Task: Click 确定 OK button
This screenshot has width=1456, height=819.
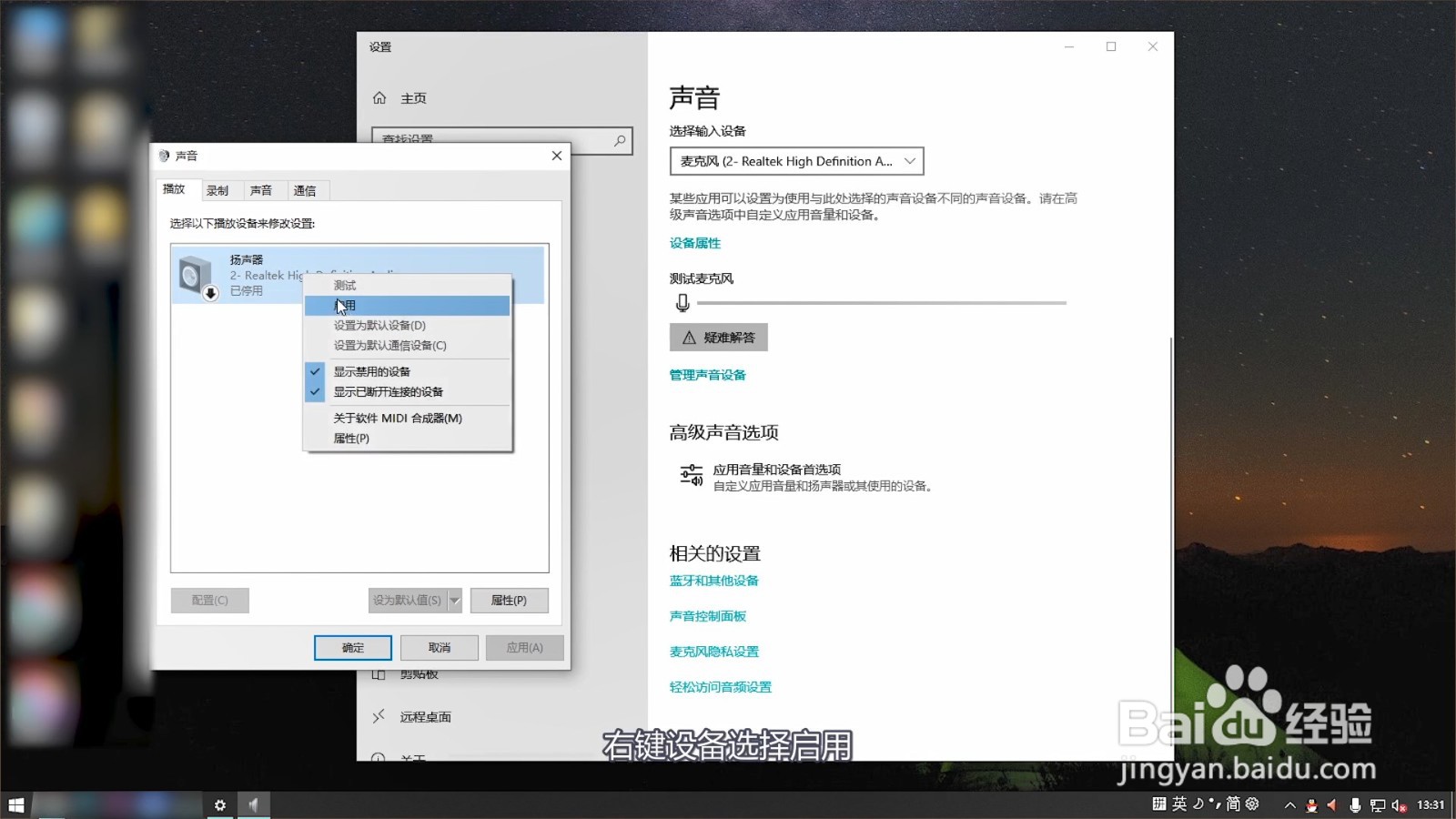Action: [x=353, y=648]
